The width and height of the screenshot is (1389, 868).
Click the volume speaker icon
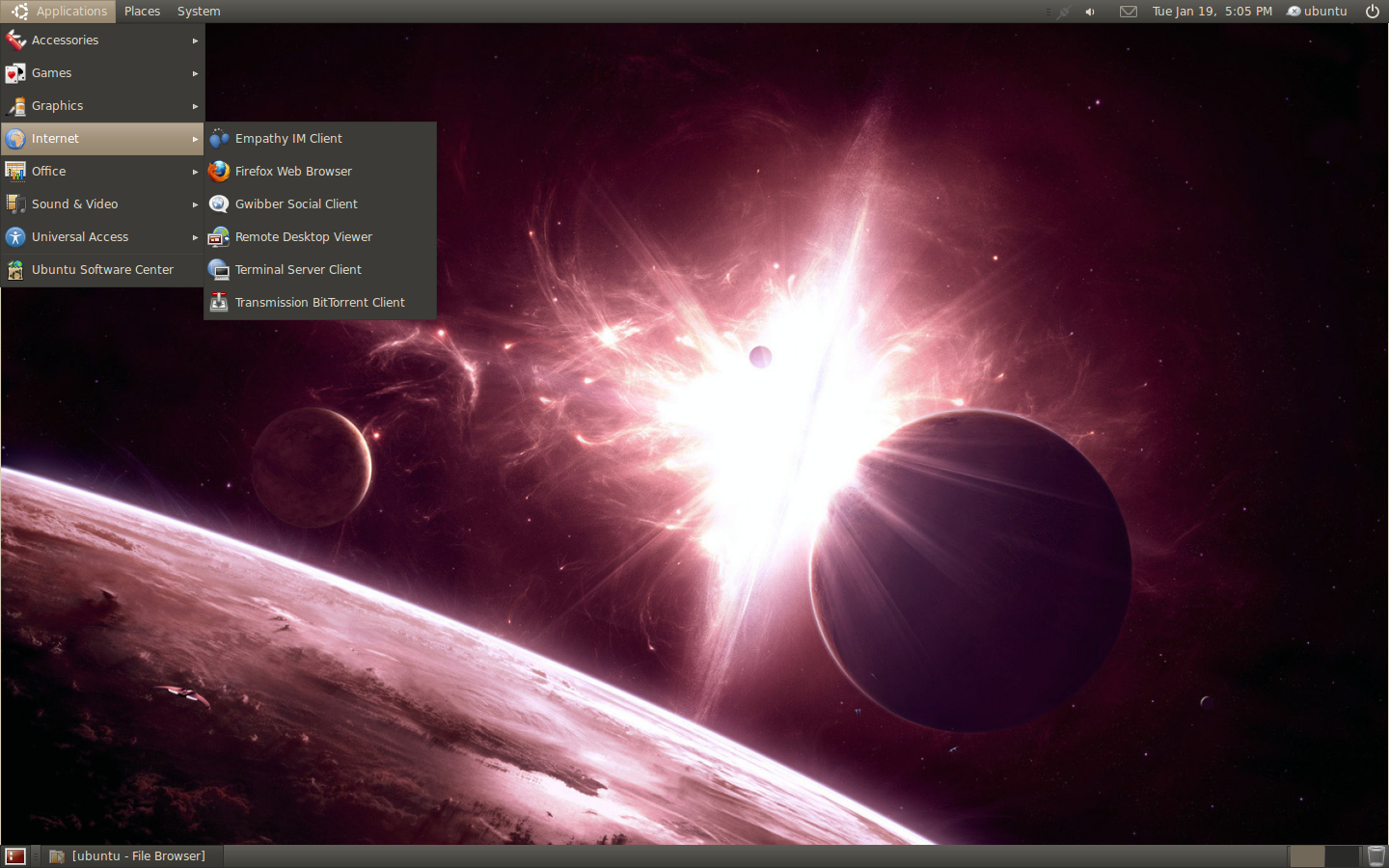coord(1090,12)
